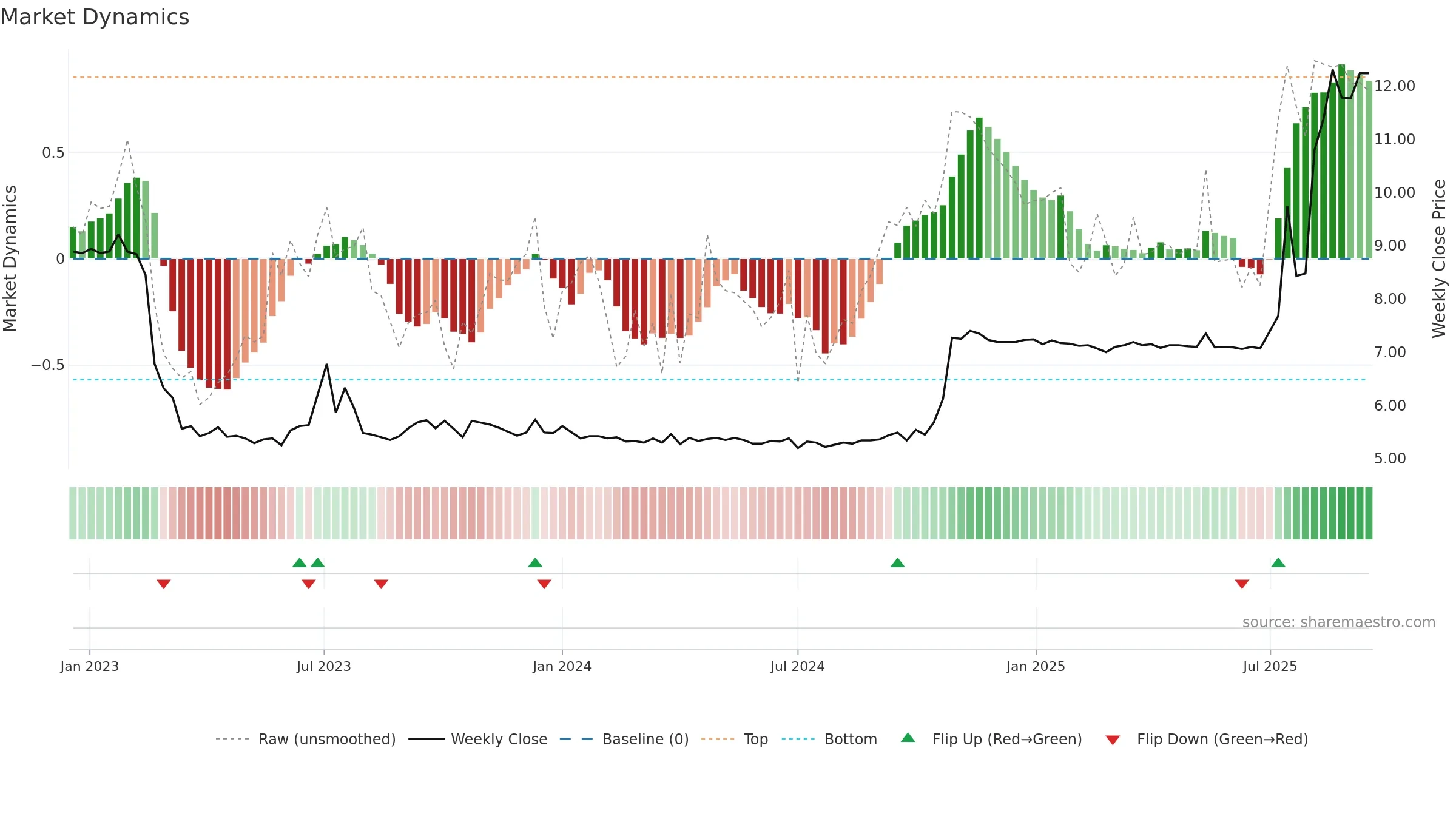Click the first flip-down marker after Jul 2023

click(x=381, y=584)
